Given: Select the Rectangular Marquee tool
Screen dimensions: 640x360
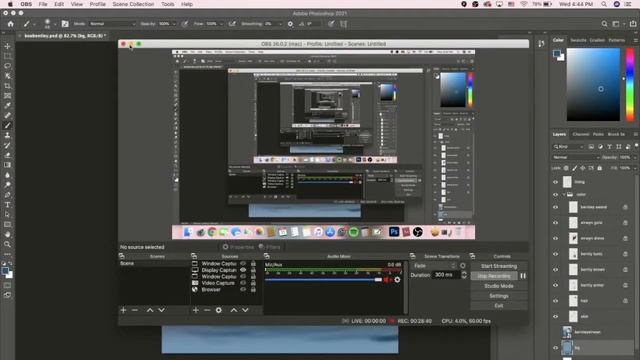Looking at the screenshot, I should (7, 56).
